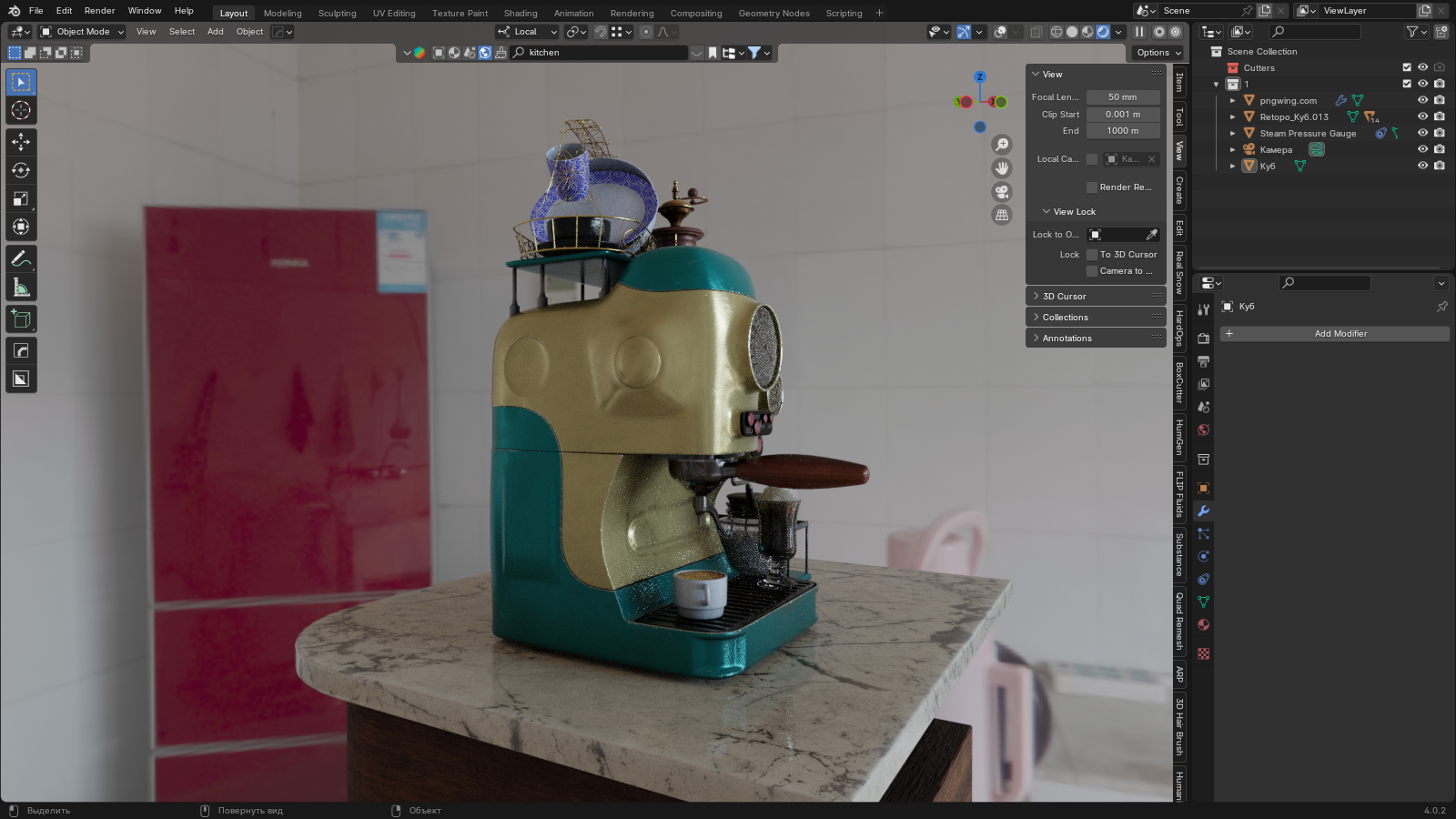Select the 3D Cursor tool
The height and width of the screenshot is (819, 1456).
click(21, 111)
